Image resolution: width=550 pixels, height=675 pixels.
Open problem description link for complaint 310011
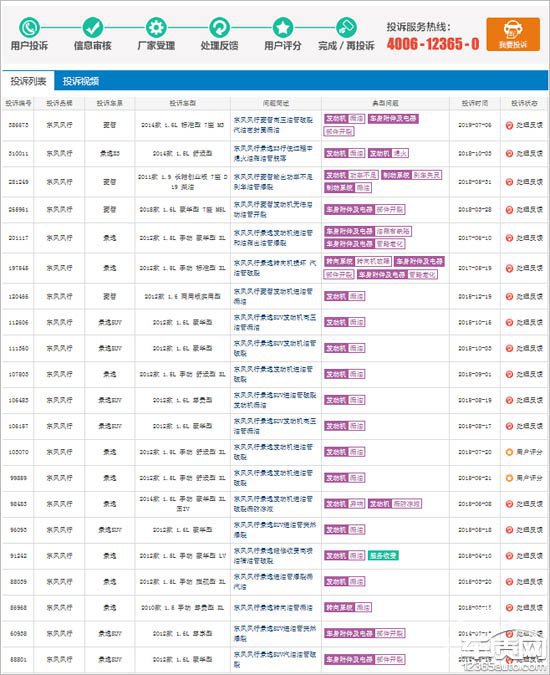pyautogui.click(x=273, y=153)
